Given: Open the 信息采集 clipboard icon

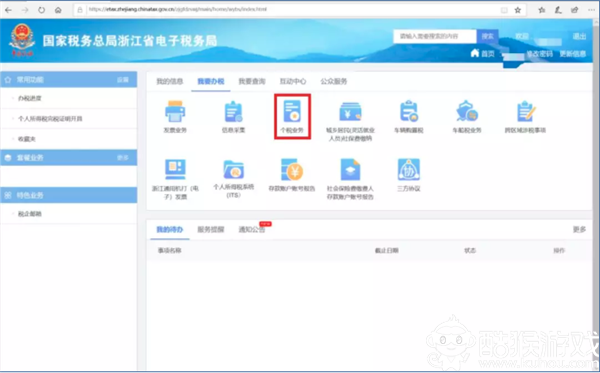Looking at the screenshot, I should pyautogui.click(x=233, y=112).
